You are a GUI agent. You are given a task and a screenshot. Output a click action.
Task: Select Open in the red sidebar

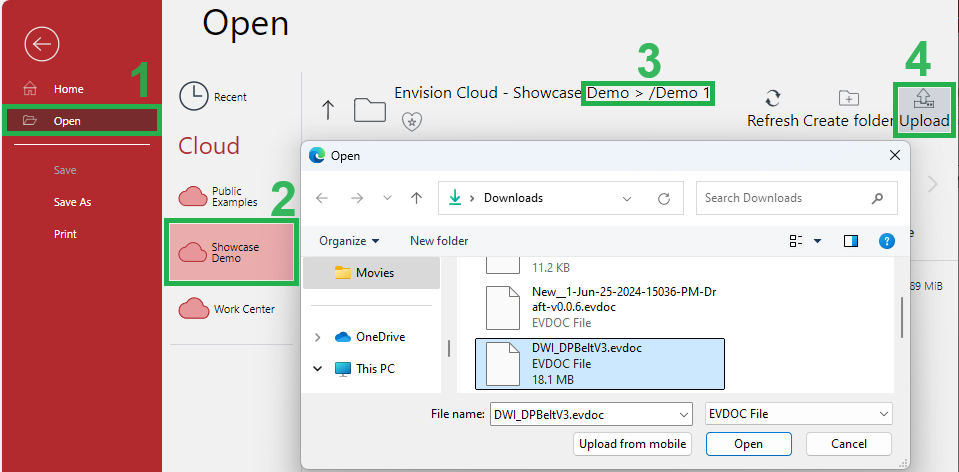point(81,121)
